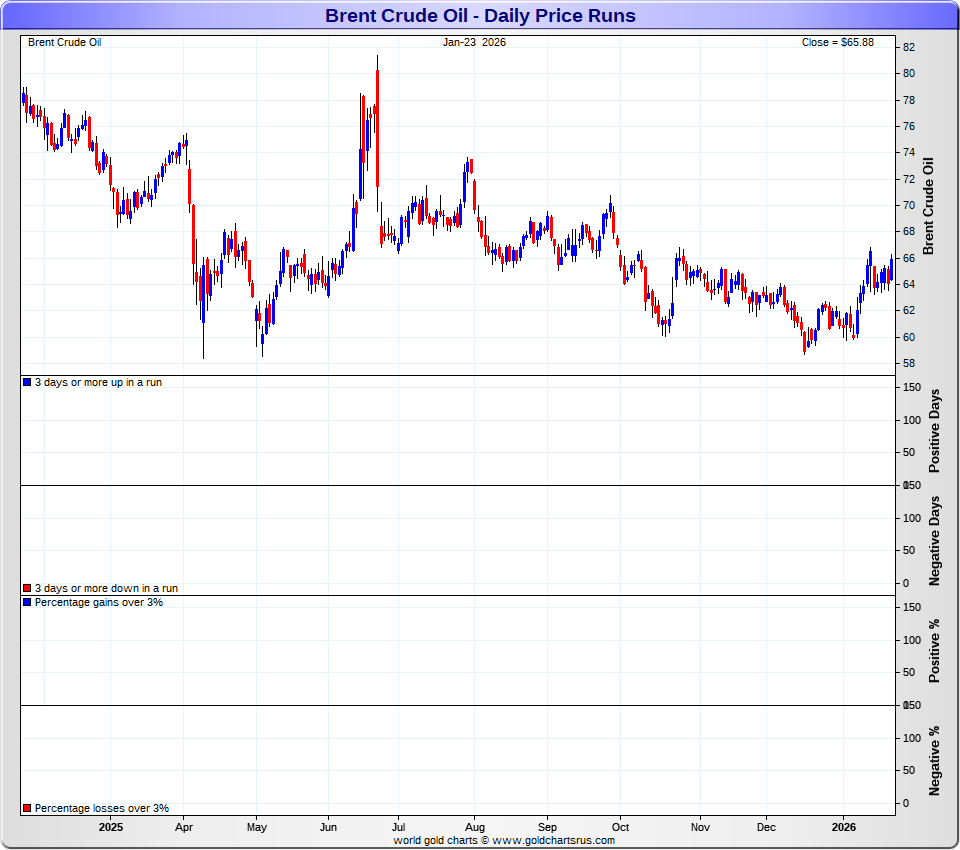Image resolution: width=960 pixels, height=850 pixels.
Task: Click the 'Close = $65.88' value
Action: pyautogui.click(x=838, y=42)
